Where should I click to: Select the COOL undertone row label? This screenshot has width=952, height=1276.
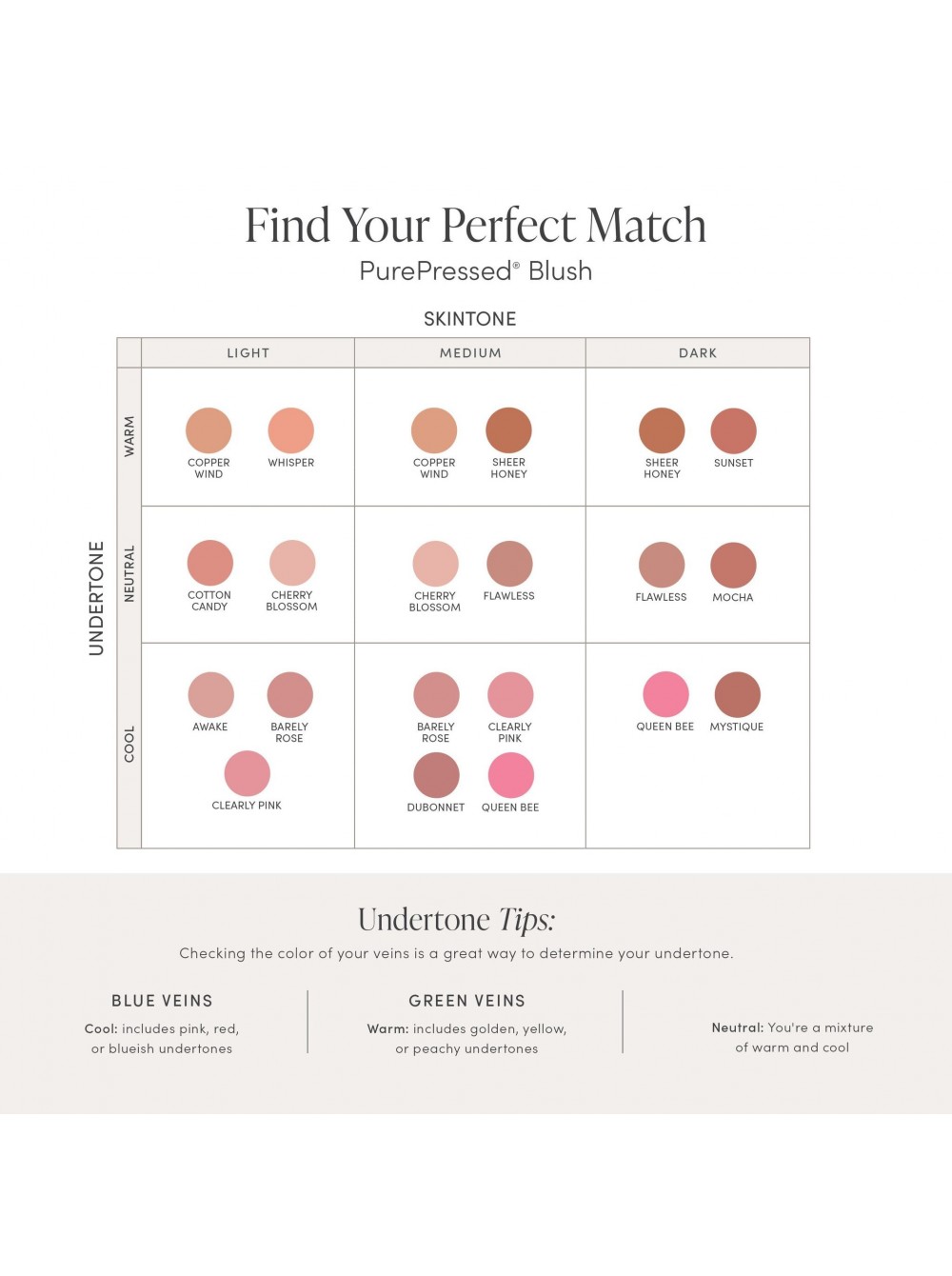pos(129,744)
